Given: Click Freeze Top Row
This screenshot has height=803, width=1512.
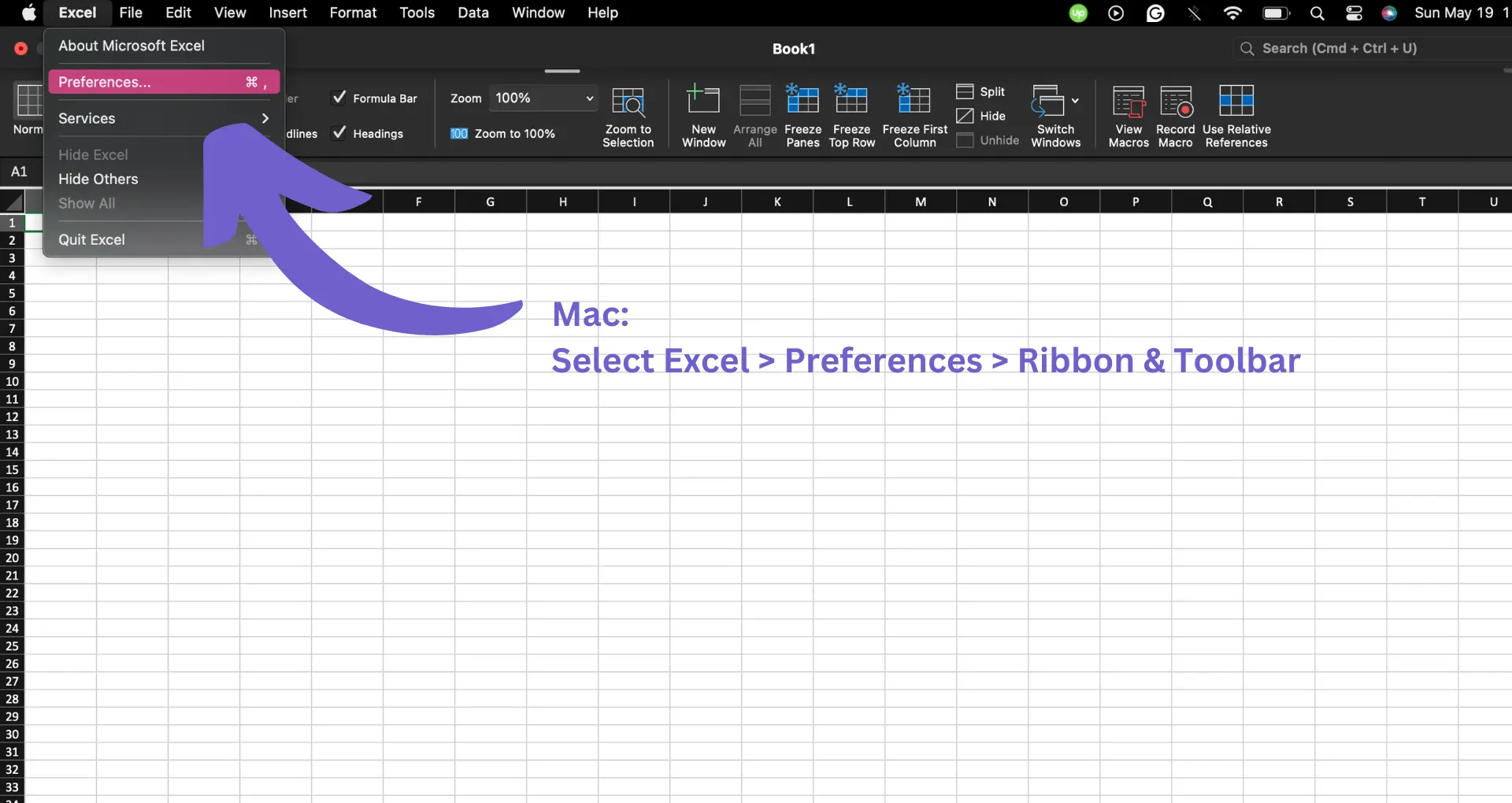Looking at the screenshot, I should [x=851, y=116].
